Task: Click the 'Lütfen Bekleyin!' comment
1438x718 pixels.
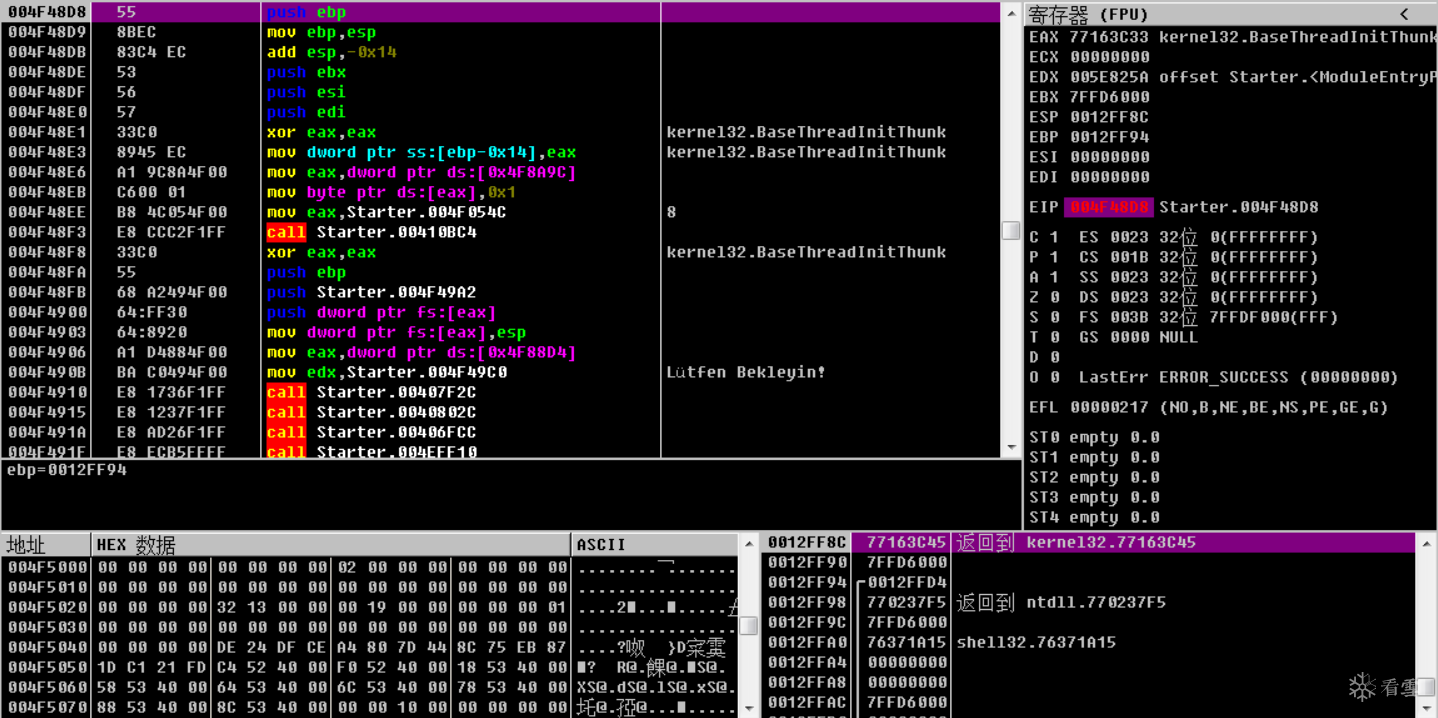Action: pyautogui.click(x=746, y=372)
